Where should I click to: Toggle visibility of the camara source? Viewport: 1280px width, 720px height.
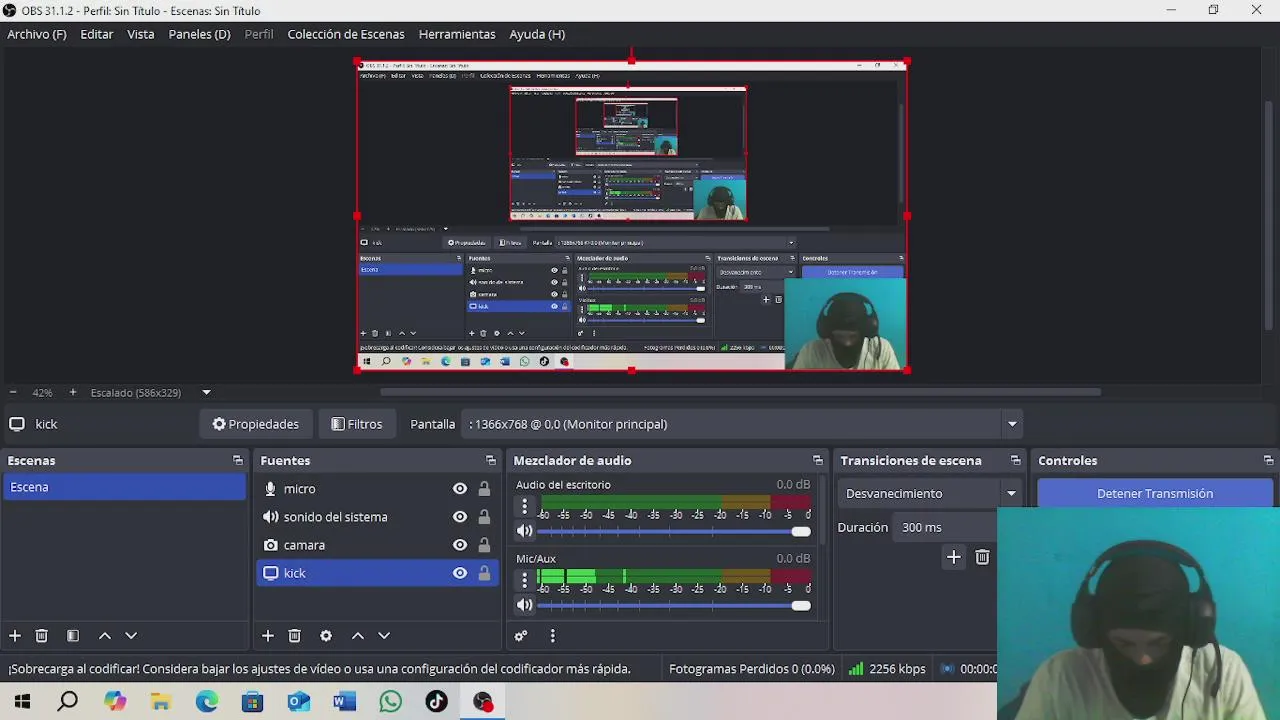(x=459, y=545)
